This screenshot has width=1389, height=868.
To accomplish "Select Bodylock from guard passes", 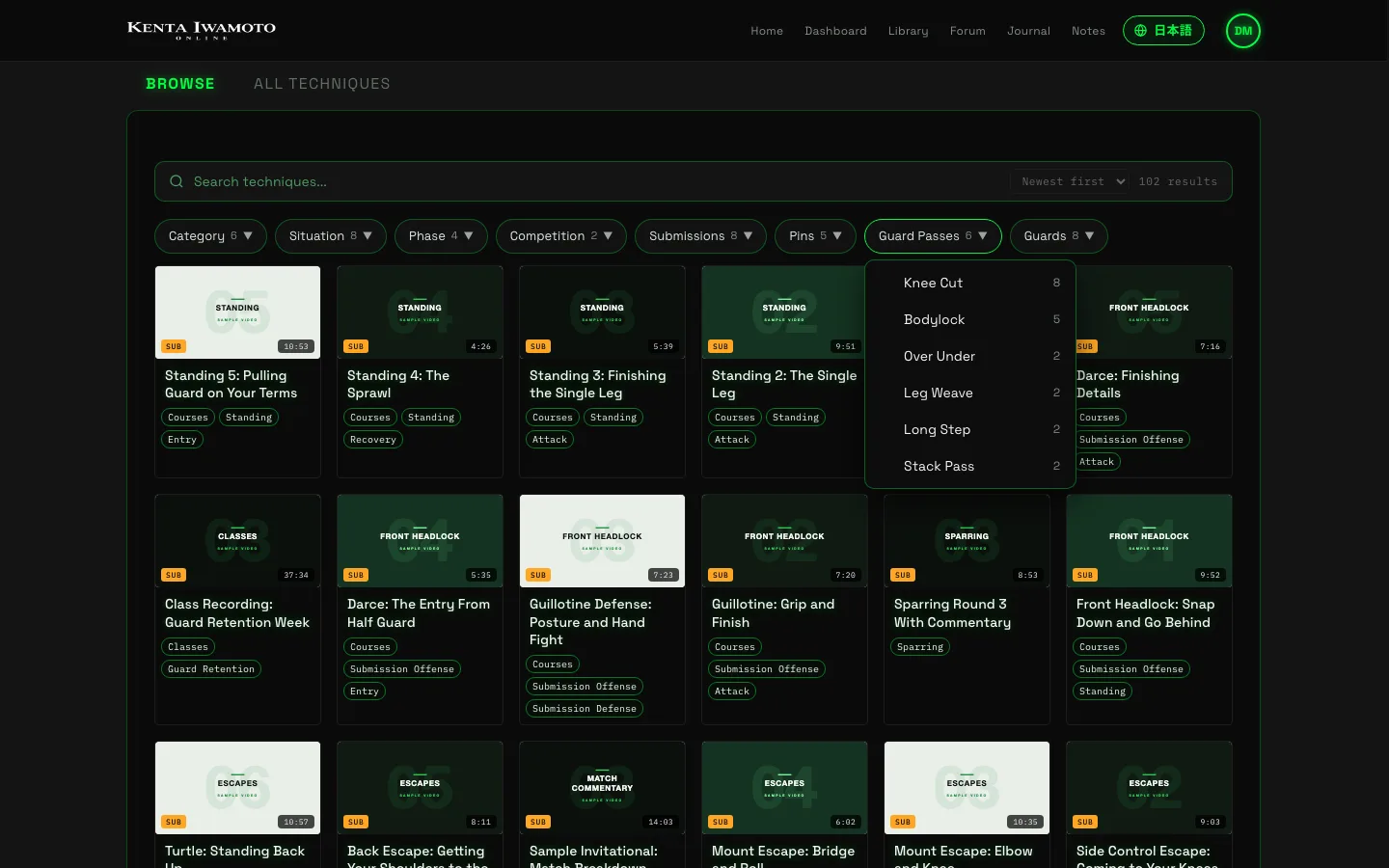I will pyautogui.click(x=970, y=319).
